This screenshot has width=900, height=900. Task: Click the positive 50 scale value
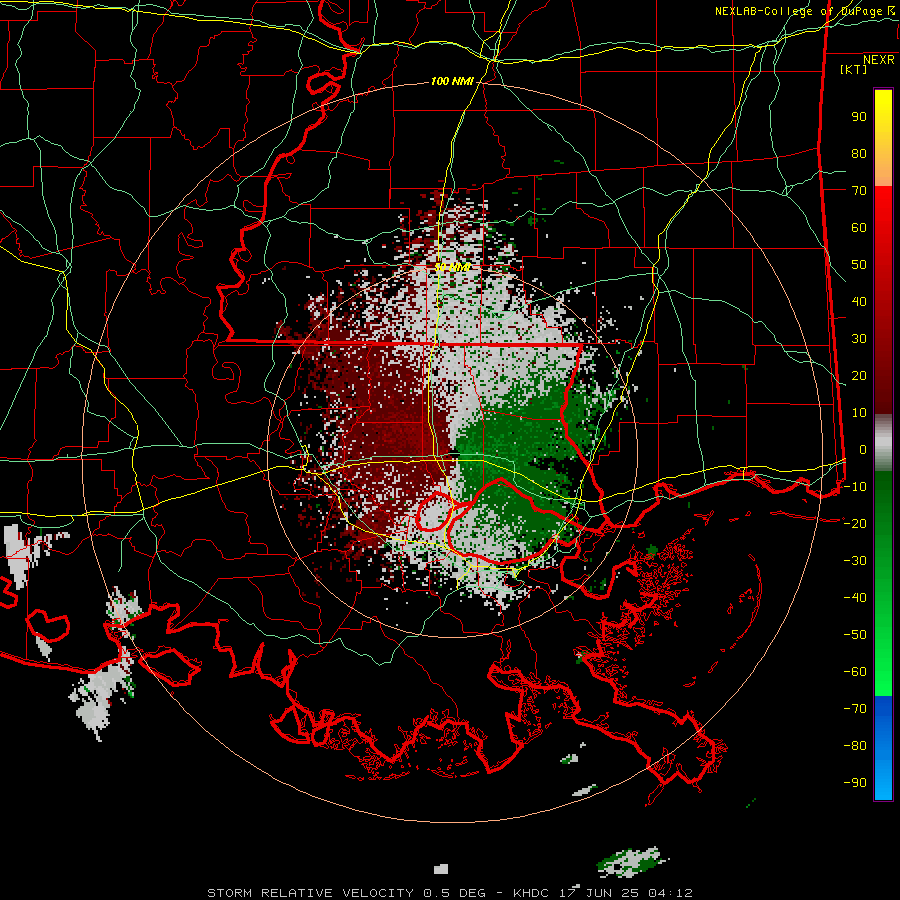(859, 265)
